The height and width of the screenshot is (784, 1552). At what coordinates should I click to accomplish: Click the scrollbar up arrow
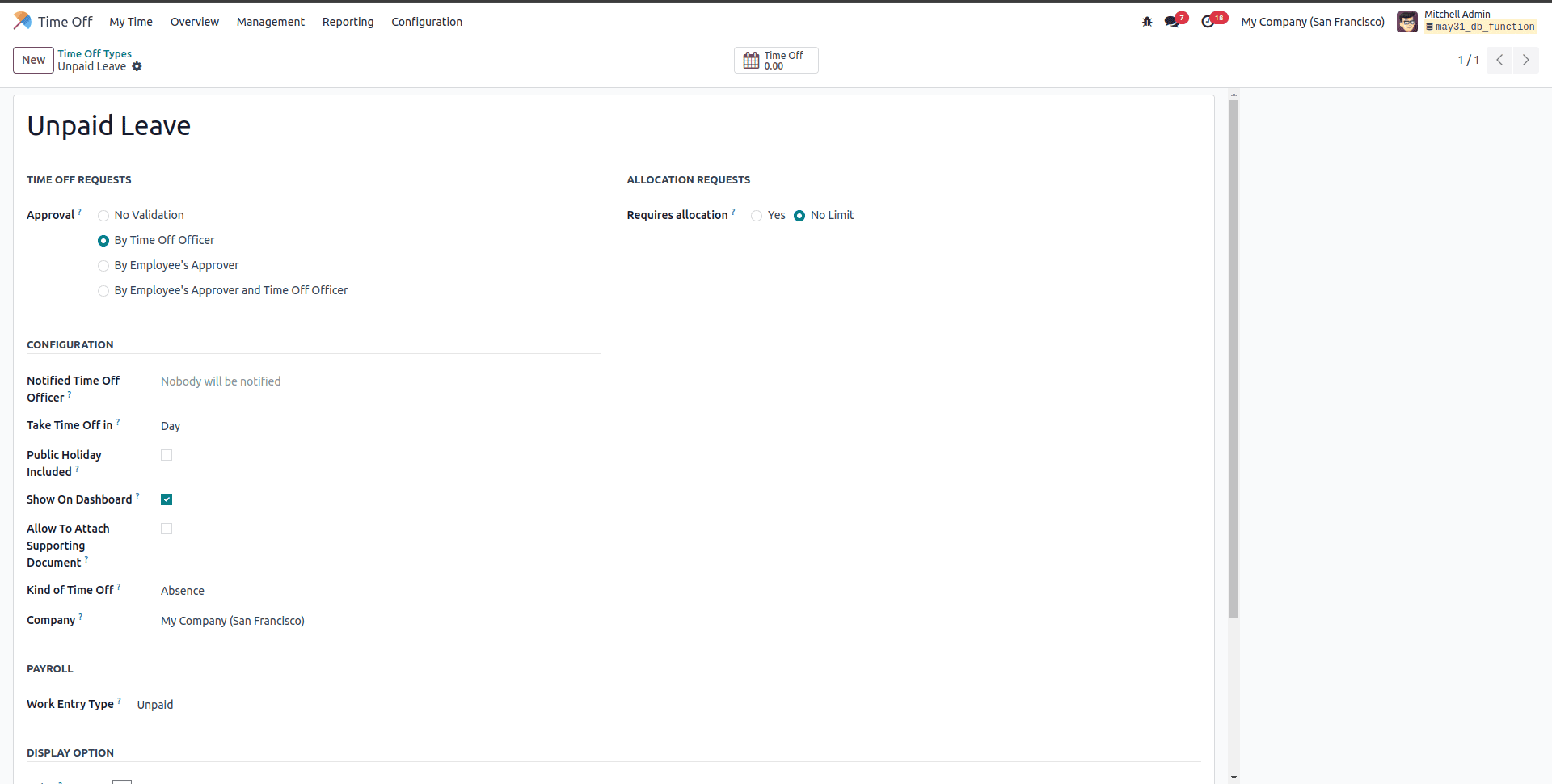[1234, 95]
